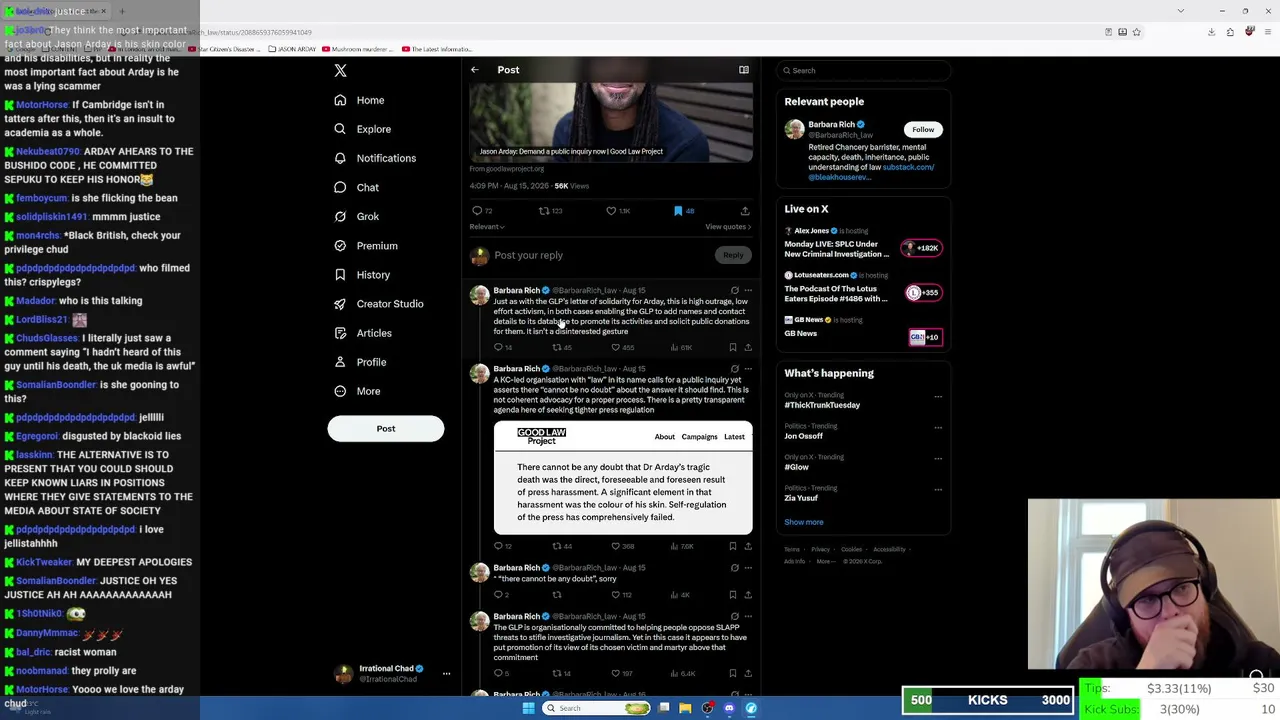
Task: Open Irrational Chad account menu
Action: click(392, 674)
